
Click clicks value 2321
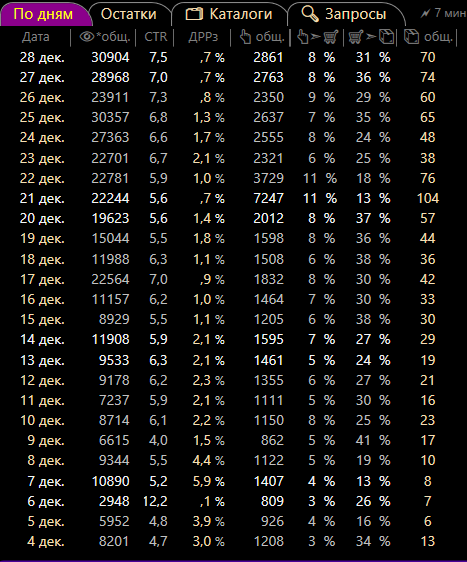coord(268,158)
